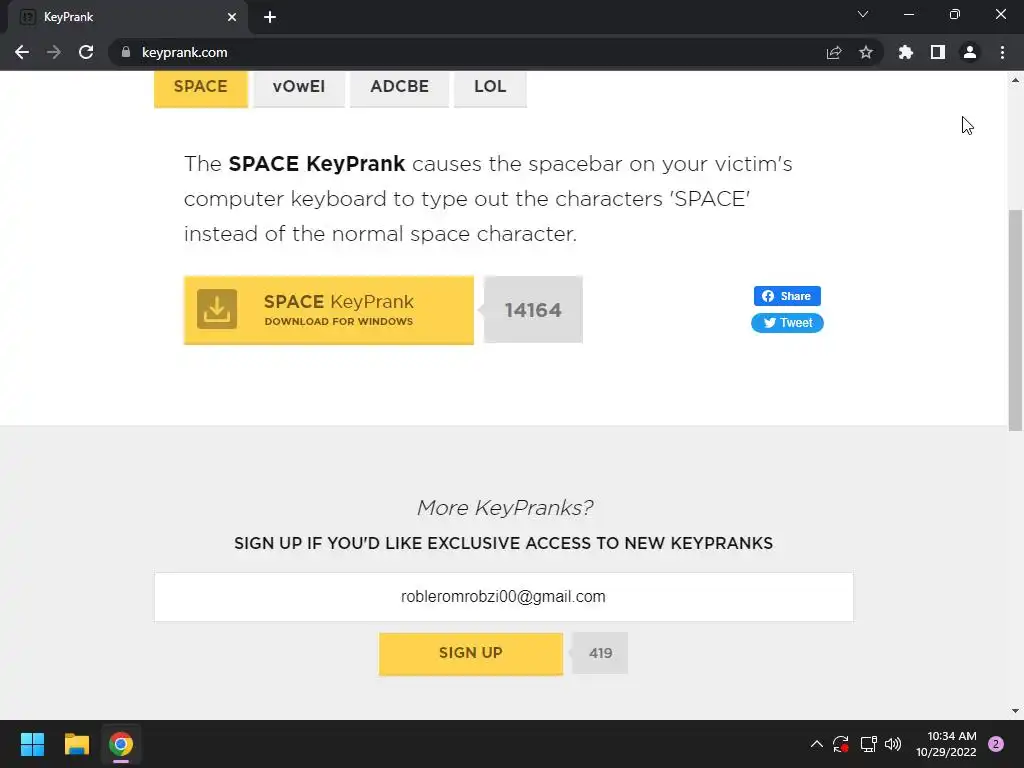Open a new browser tab
1024x768 pixels.
coord(270,17)
